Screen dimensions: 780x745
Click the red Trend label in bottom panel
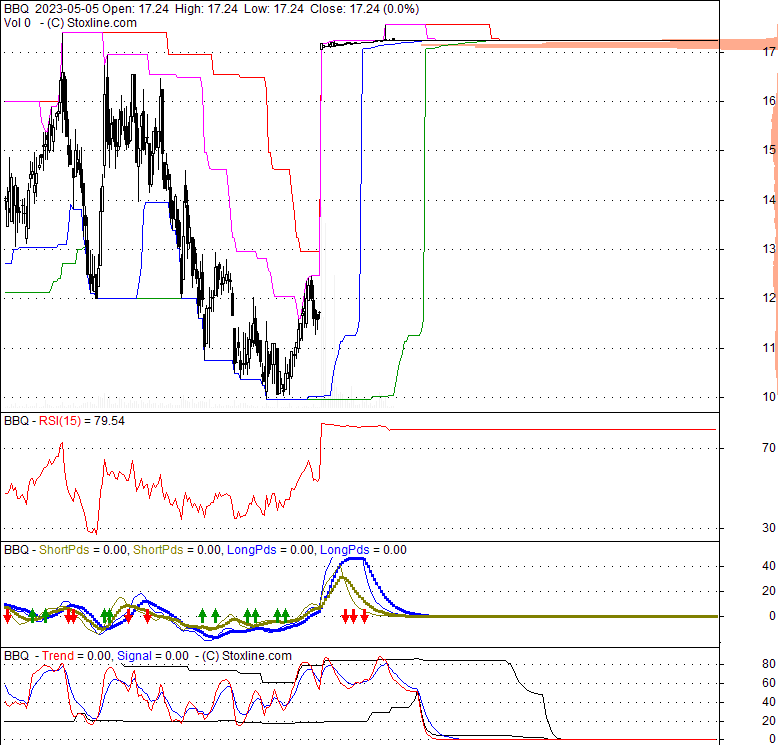[58, 656]
